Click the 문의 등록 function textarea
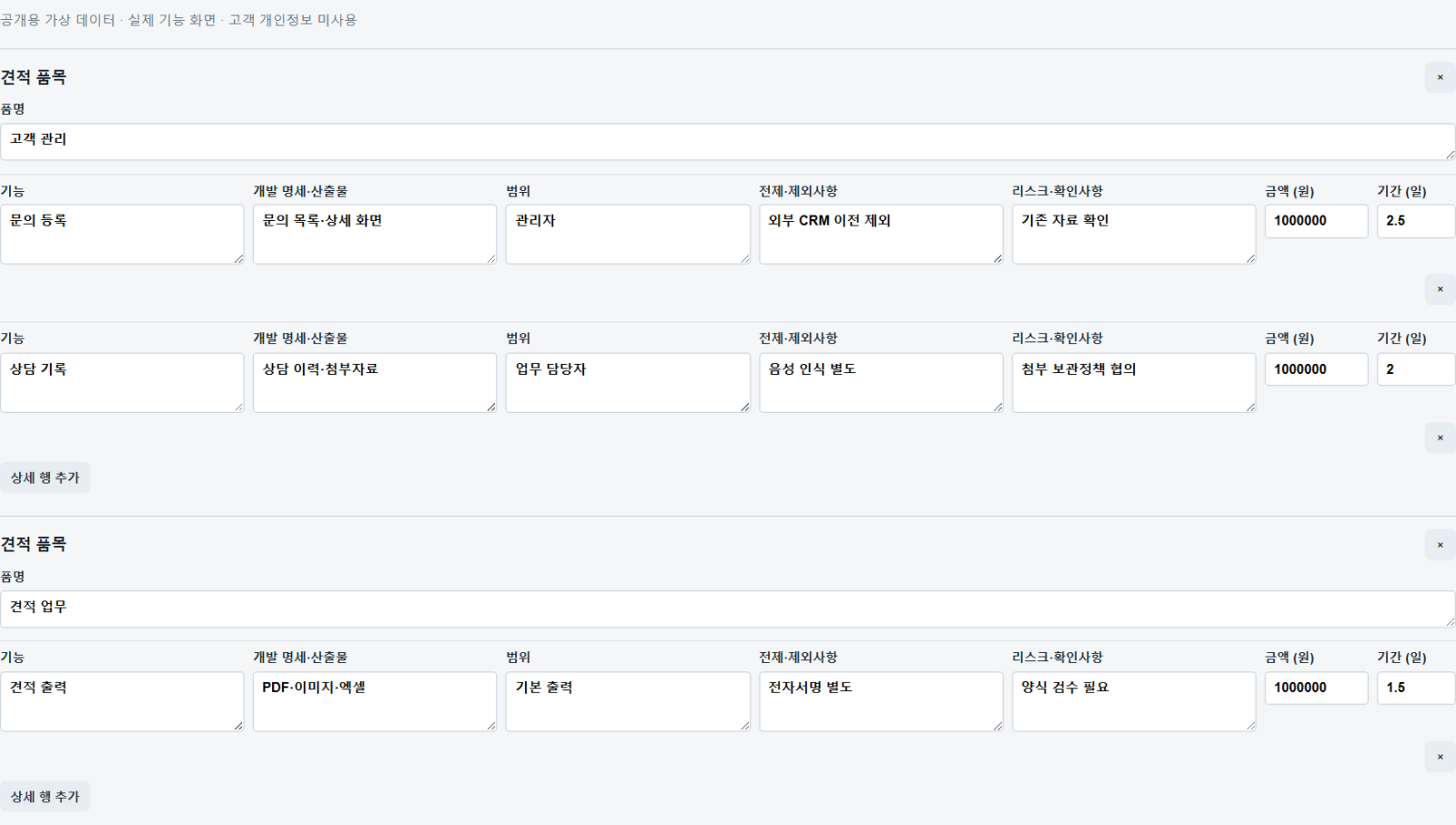 click(122, 235)
